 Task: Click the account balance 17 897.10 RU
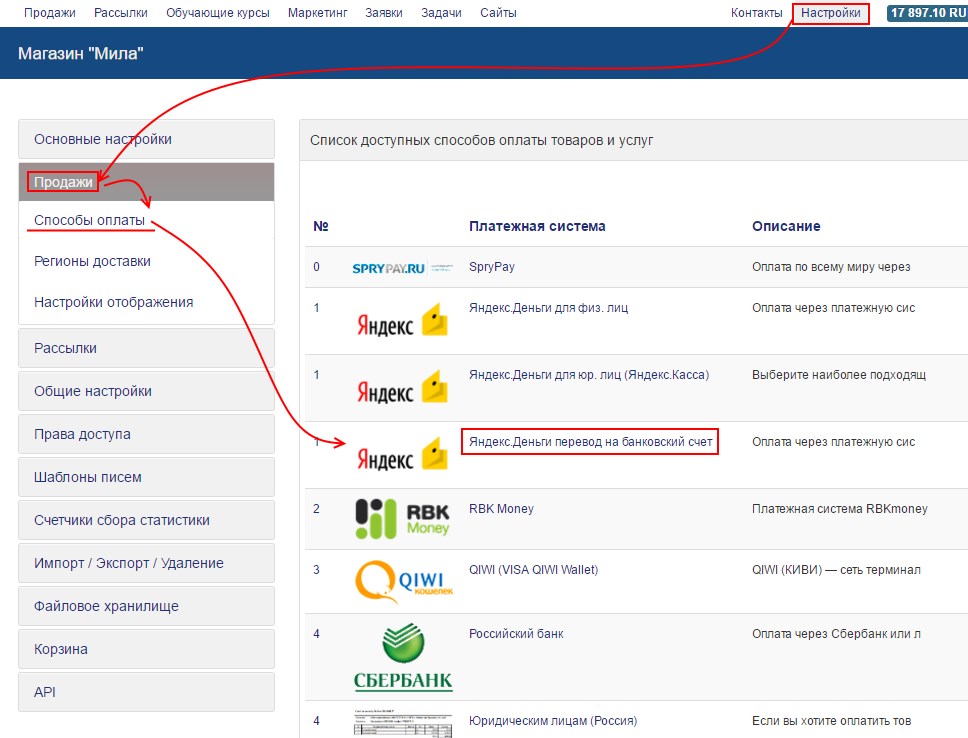point(927,13)
